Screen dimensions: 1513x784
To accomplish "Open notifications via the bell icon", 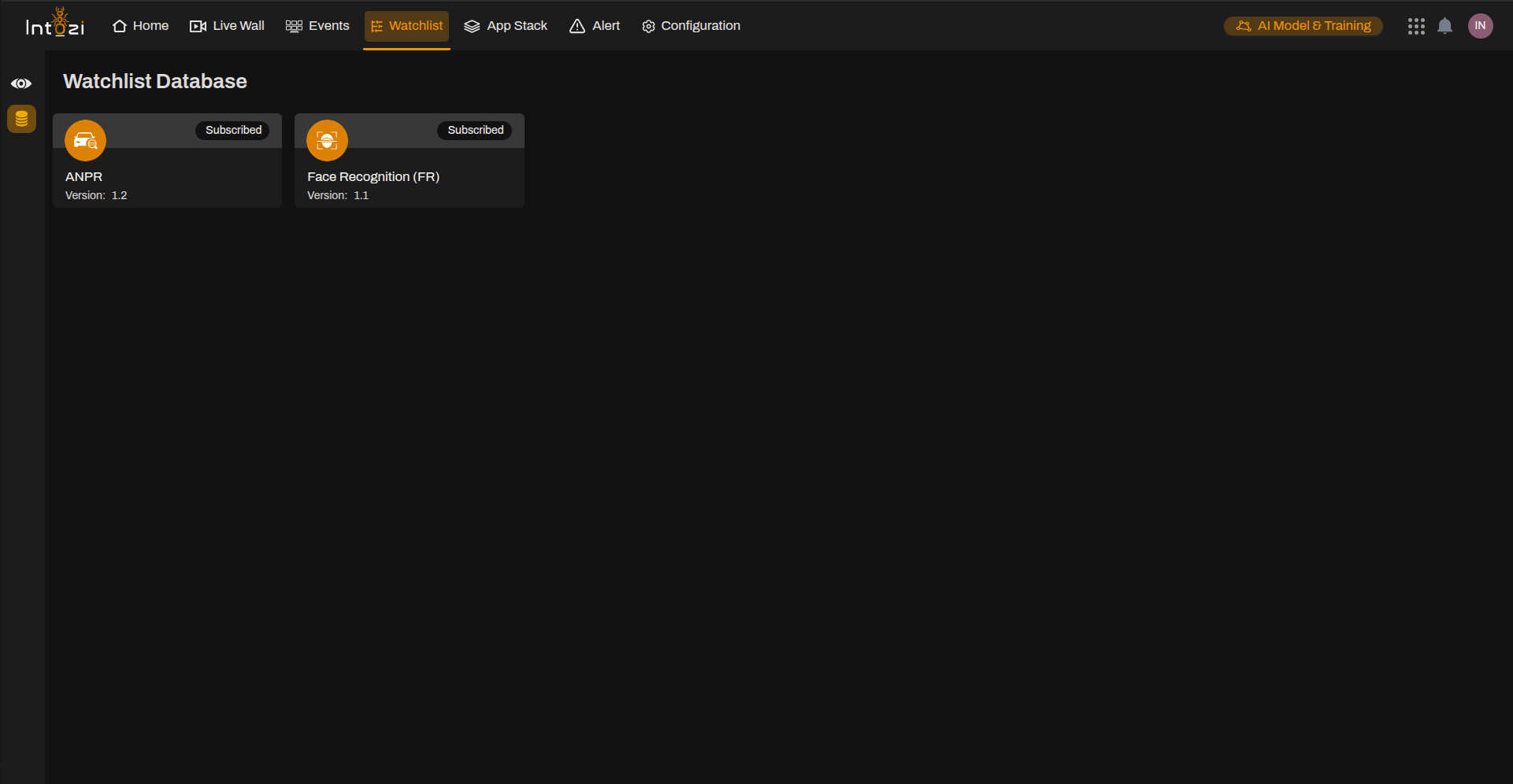I will (1445, 26).
